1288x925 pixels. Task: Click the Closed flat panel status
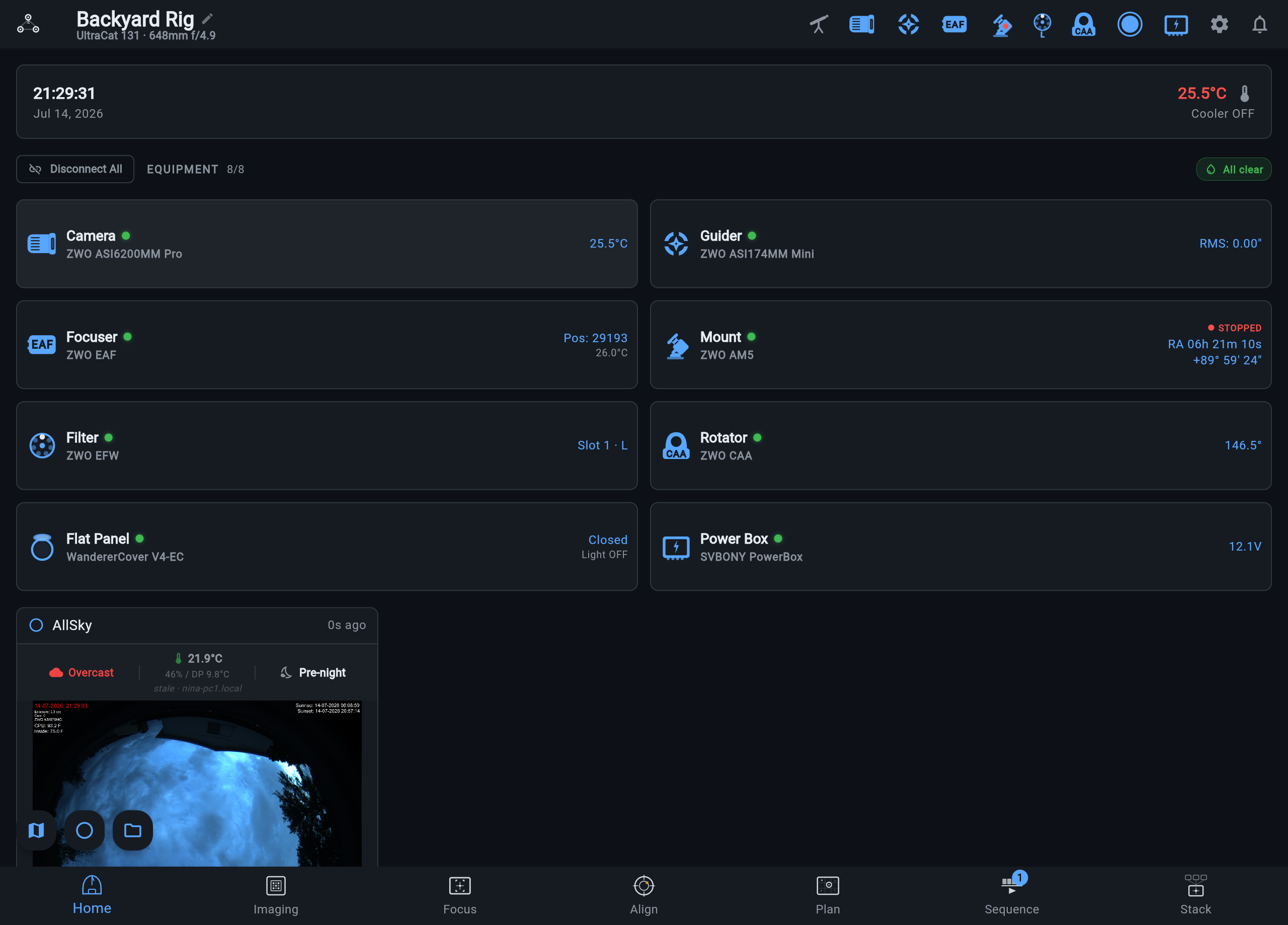pyautogui.click(x=608, y=540)
